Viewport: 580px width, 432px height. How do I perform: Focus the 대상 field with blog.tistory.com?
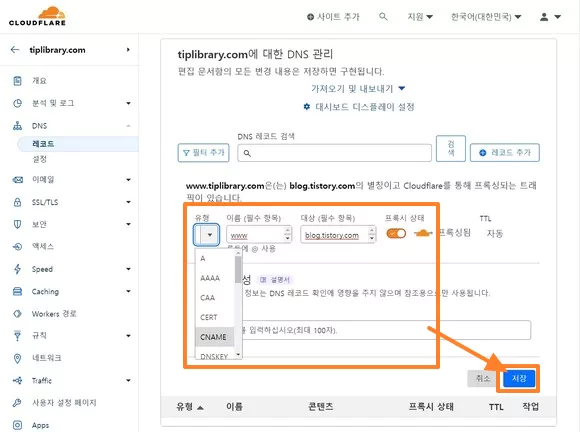point(338,234)
